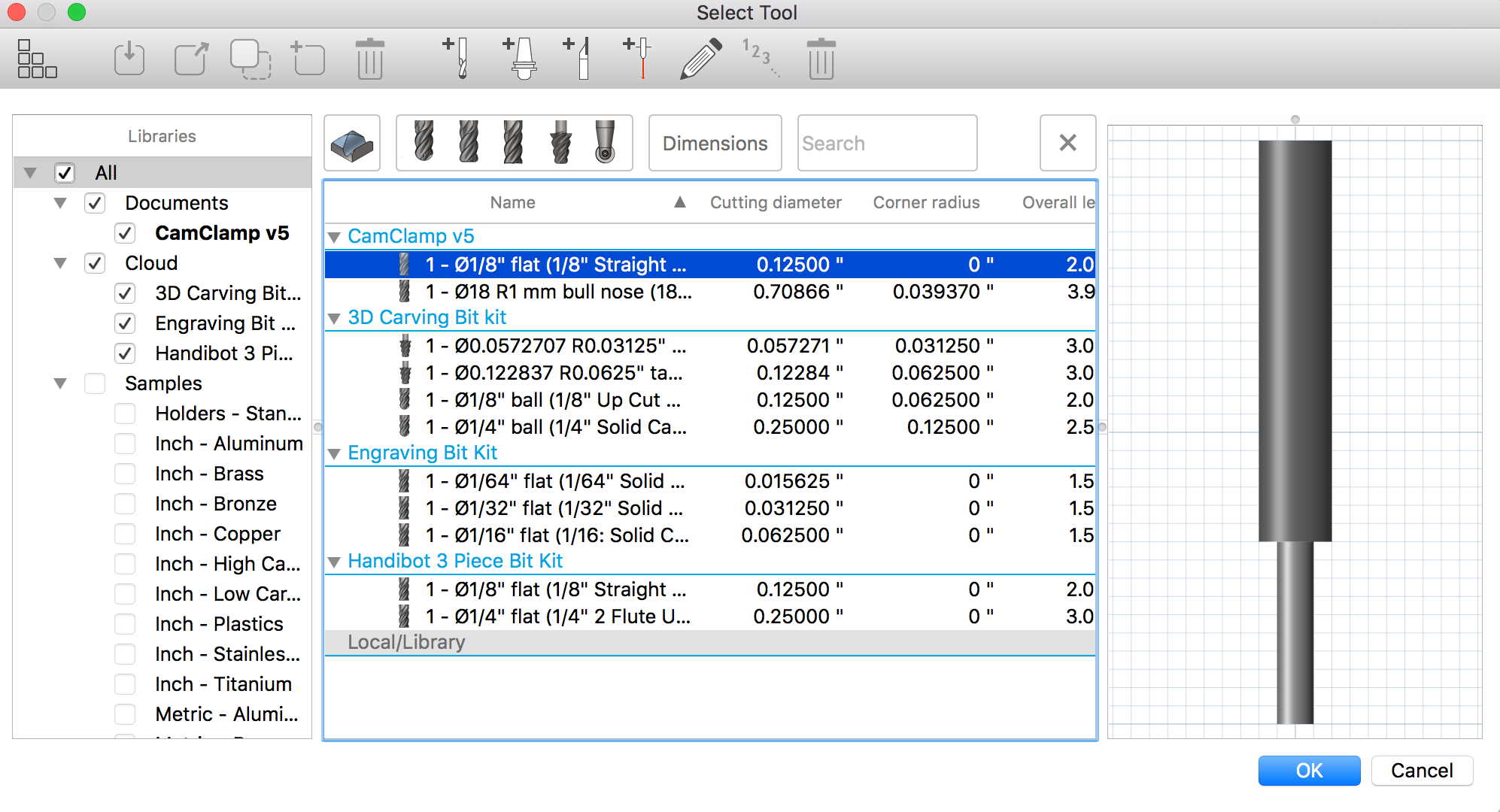Collapse the 3D Carving Bit kit group
Viewport: 1500px width, 812px height.
click(x=335, y=318)
